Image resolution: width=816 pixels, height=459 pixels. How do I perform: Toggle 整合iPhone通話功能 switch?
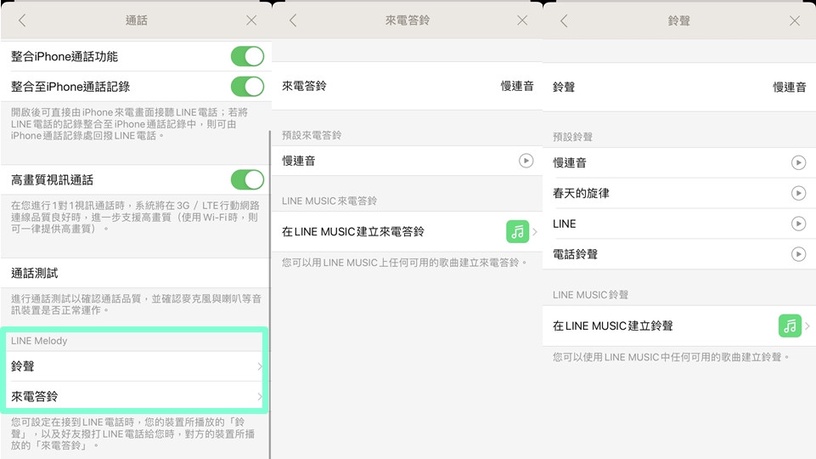[247, 56]
